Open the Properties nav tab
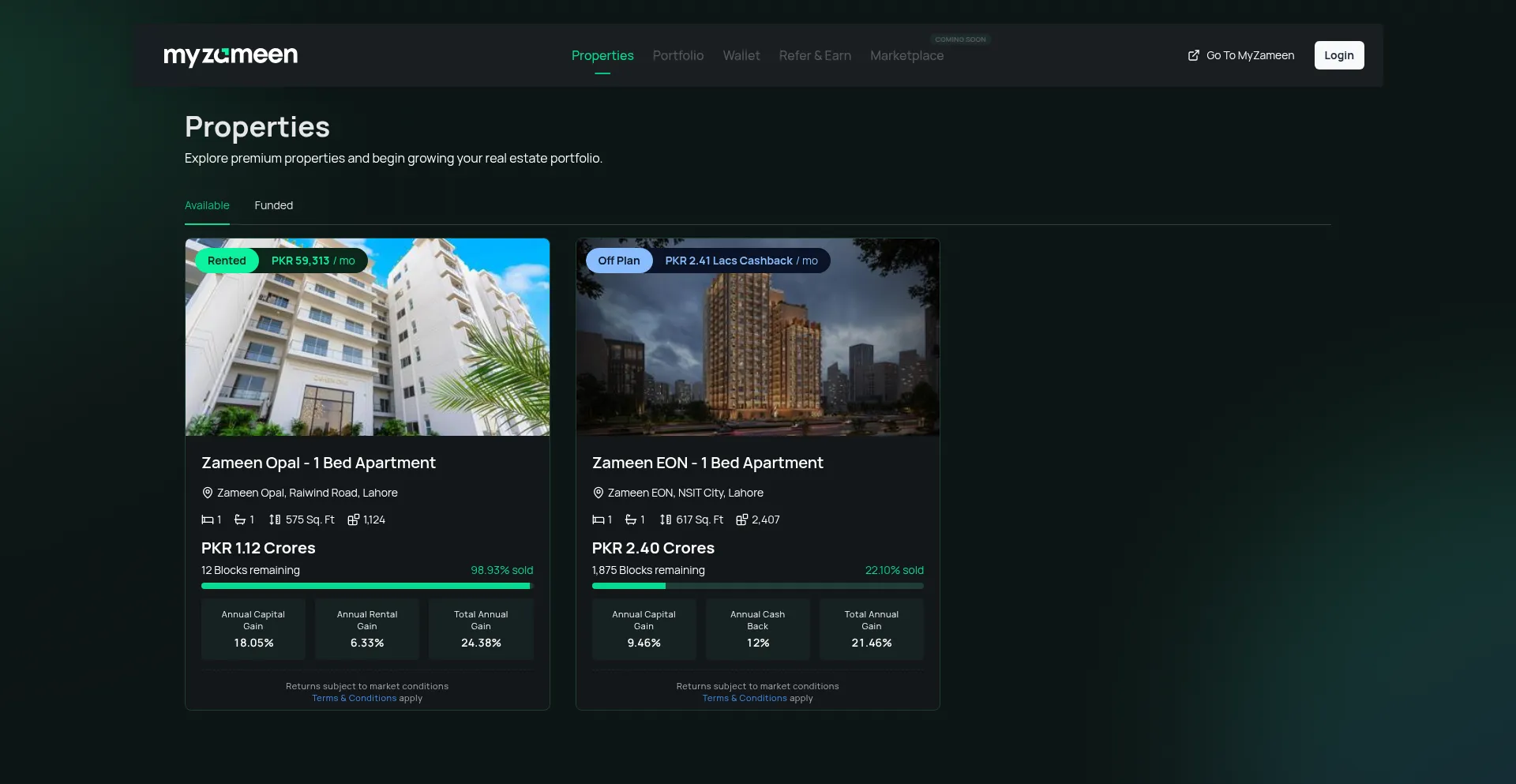 [602, 55]
